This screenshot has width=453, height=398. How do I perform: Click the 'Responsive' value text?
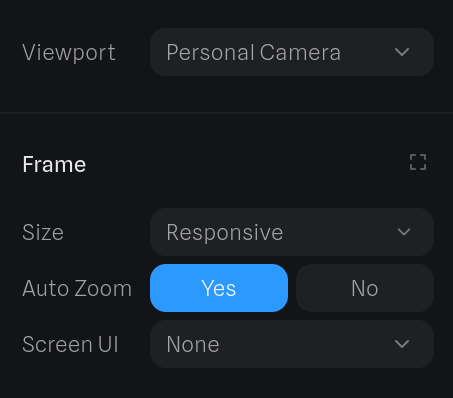225,232
